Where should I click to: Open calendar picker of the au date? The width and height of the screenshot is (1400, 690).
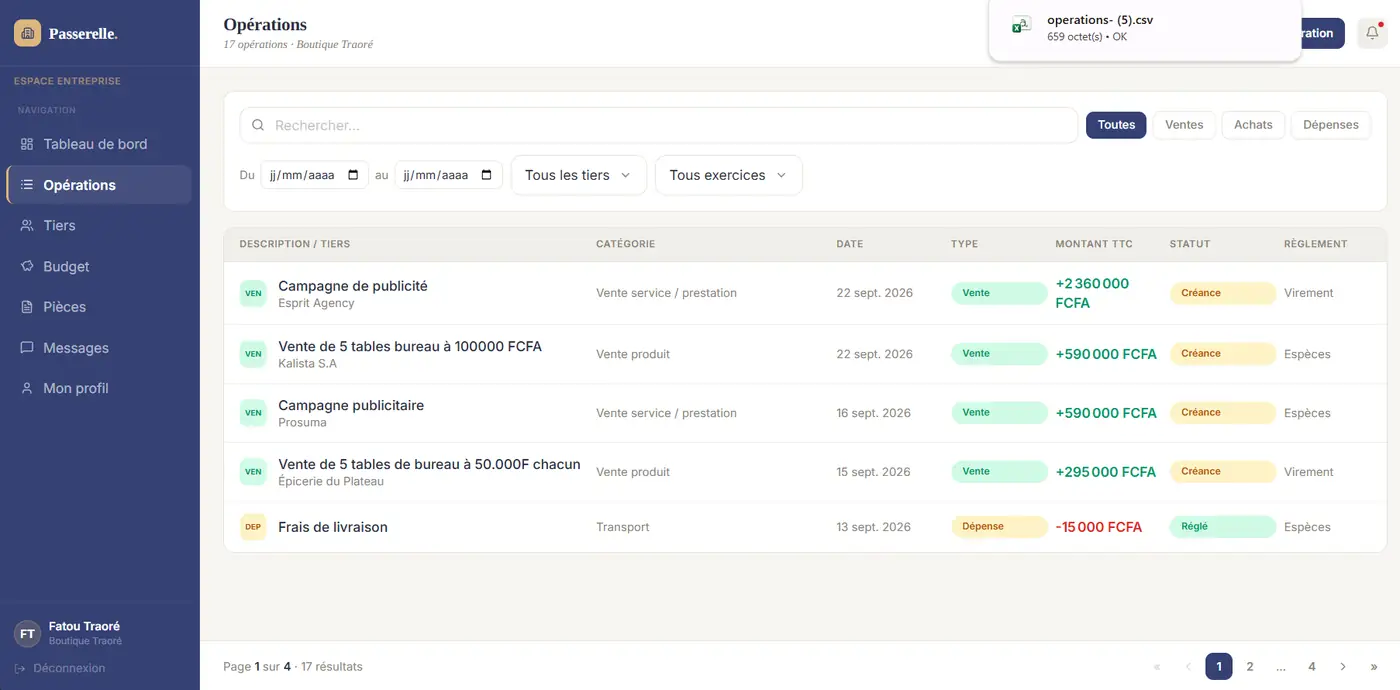(487, 175)
